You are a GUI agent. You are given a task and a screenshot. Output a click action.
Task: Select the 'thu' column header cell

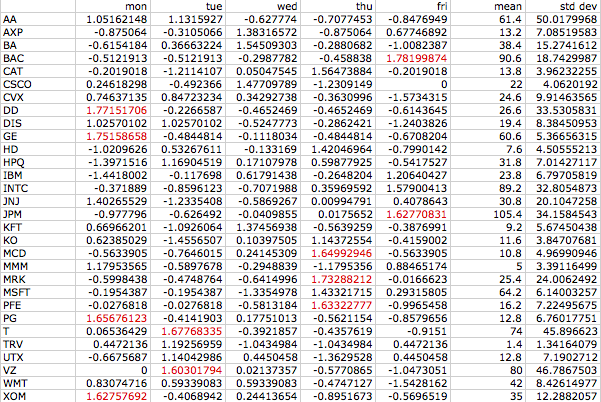[337, 6]
